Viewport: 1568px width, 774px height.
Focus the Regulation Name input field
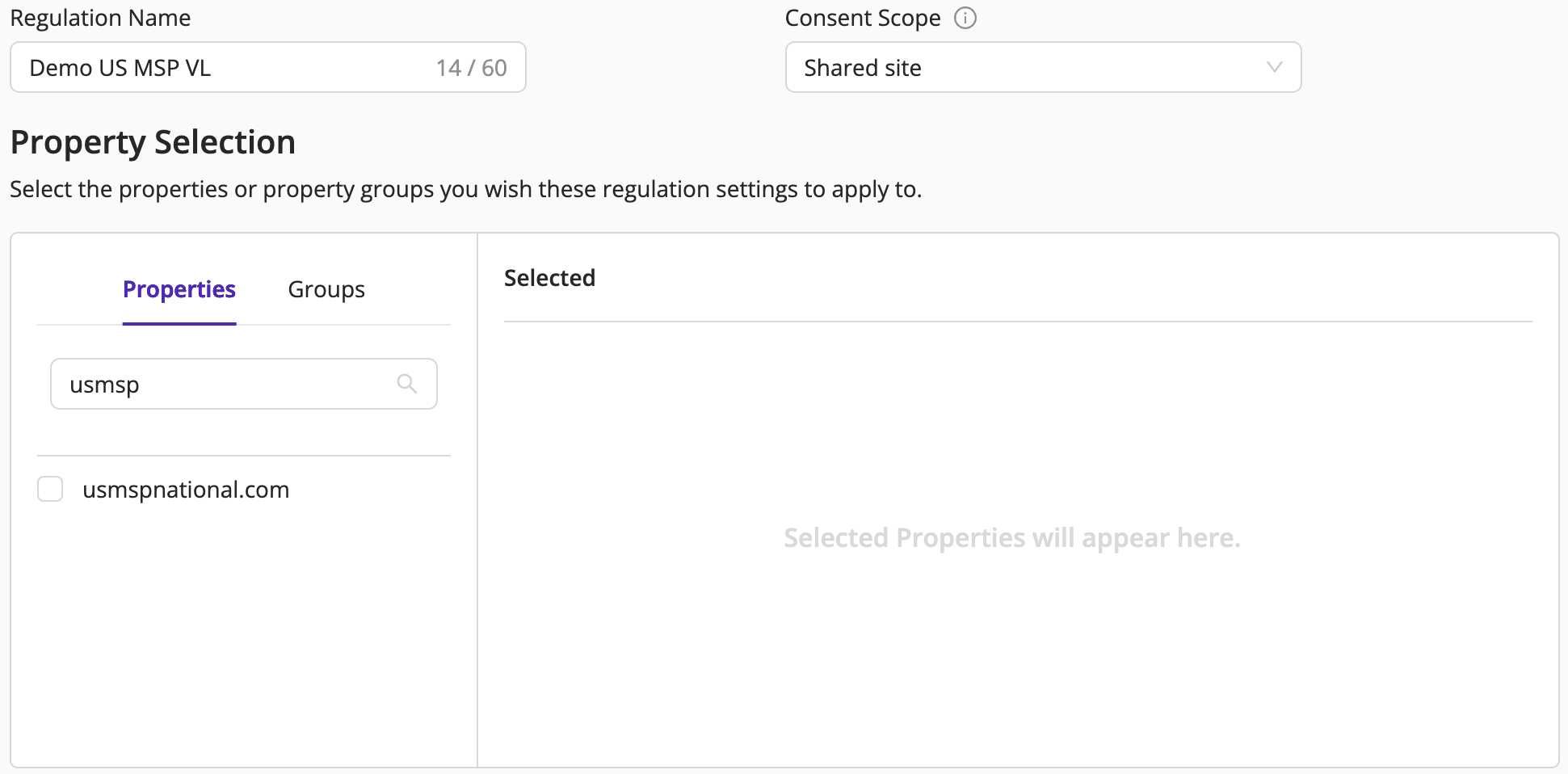268,67
